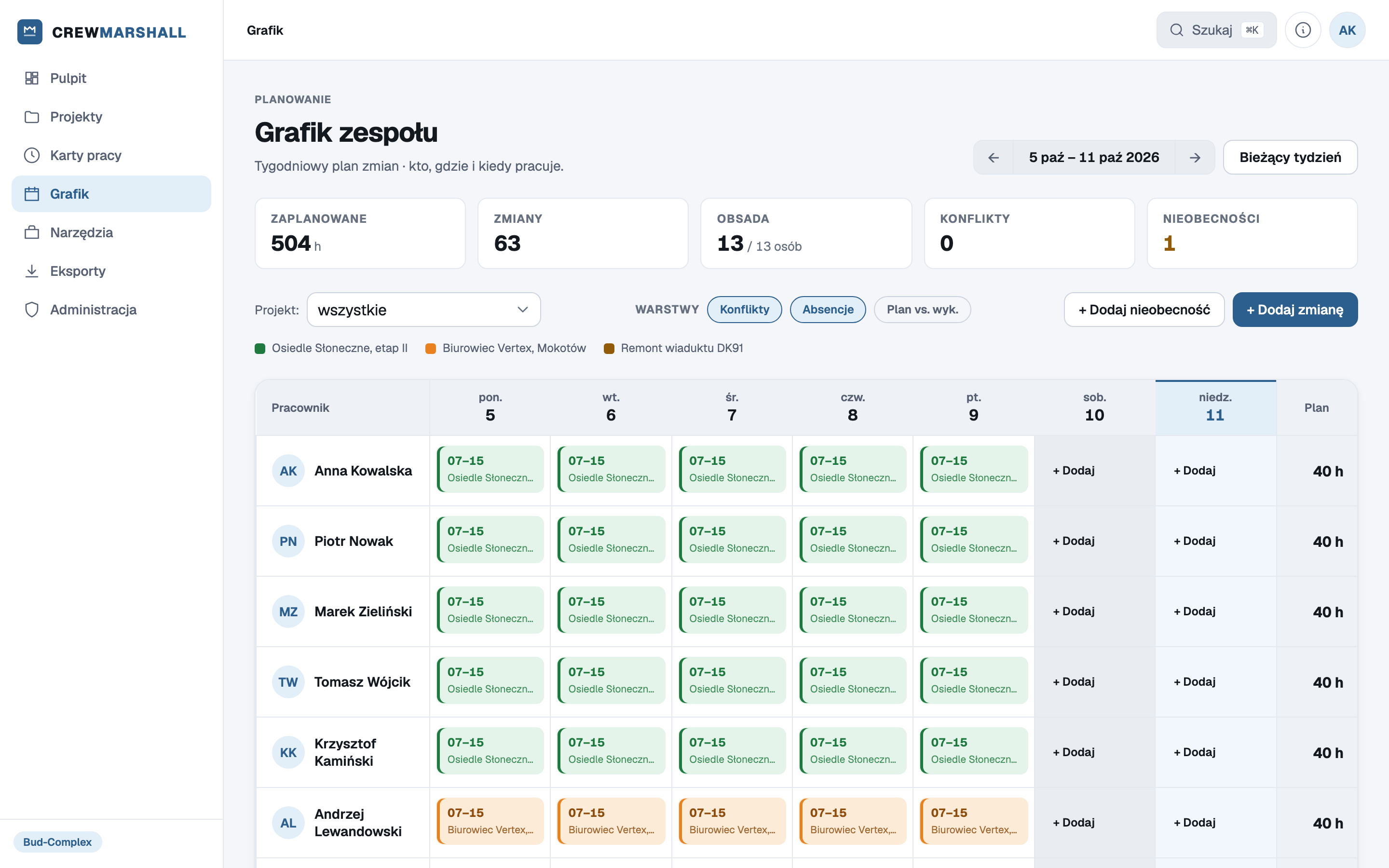Screen dimensions: 1389x868
Task: Toggle the Plan vs. wyk. layer
Action: [x=922, y=310]
